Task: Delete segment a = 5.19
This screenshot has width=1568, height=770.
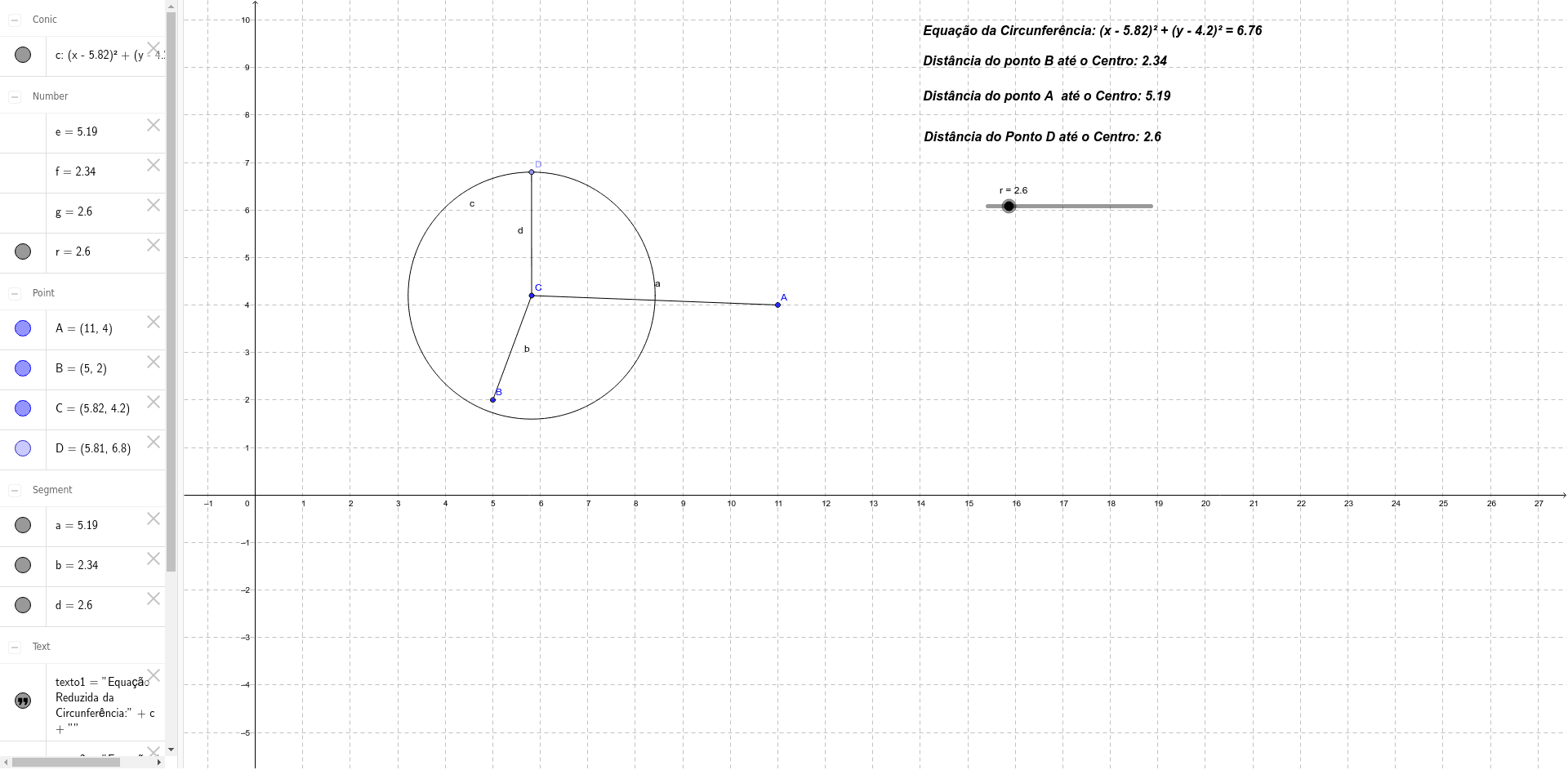Action: pos(154,519)
